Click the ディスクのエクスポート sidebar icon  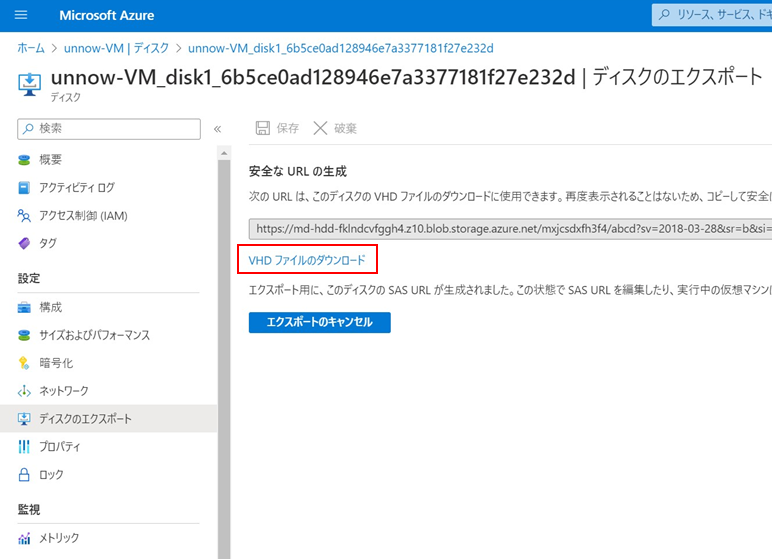tap(24, 419)
